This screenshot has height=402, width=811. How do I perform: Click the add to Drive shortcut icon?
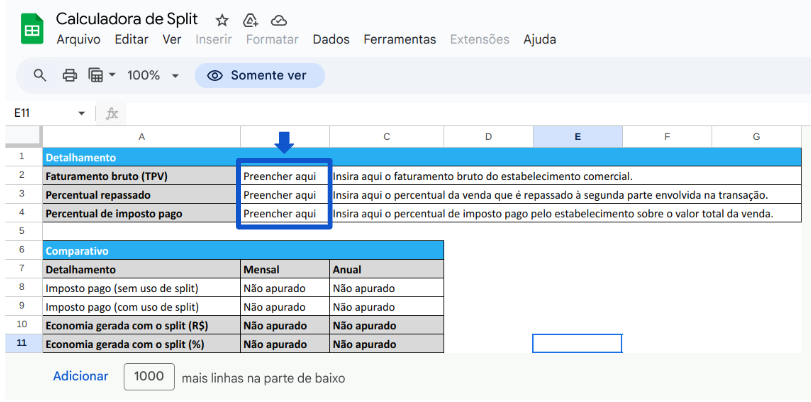click(x=250, y=20)
